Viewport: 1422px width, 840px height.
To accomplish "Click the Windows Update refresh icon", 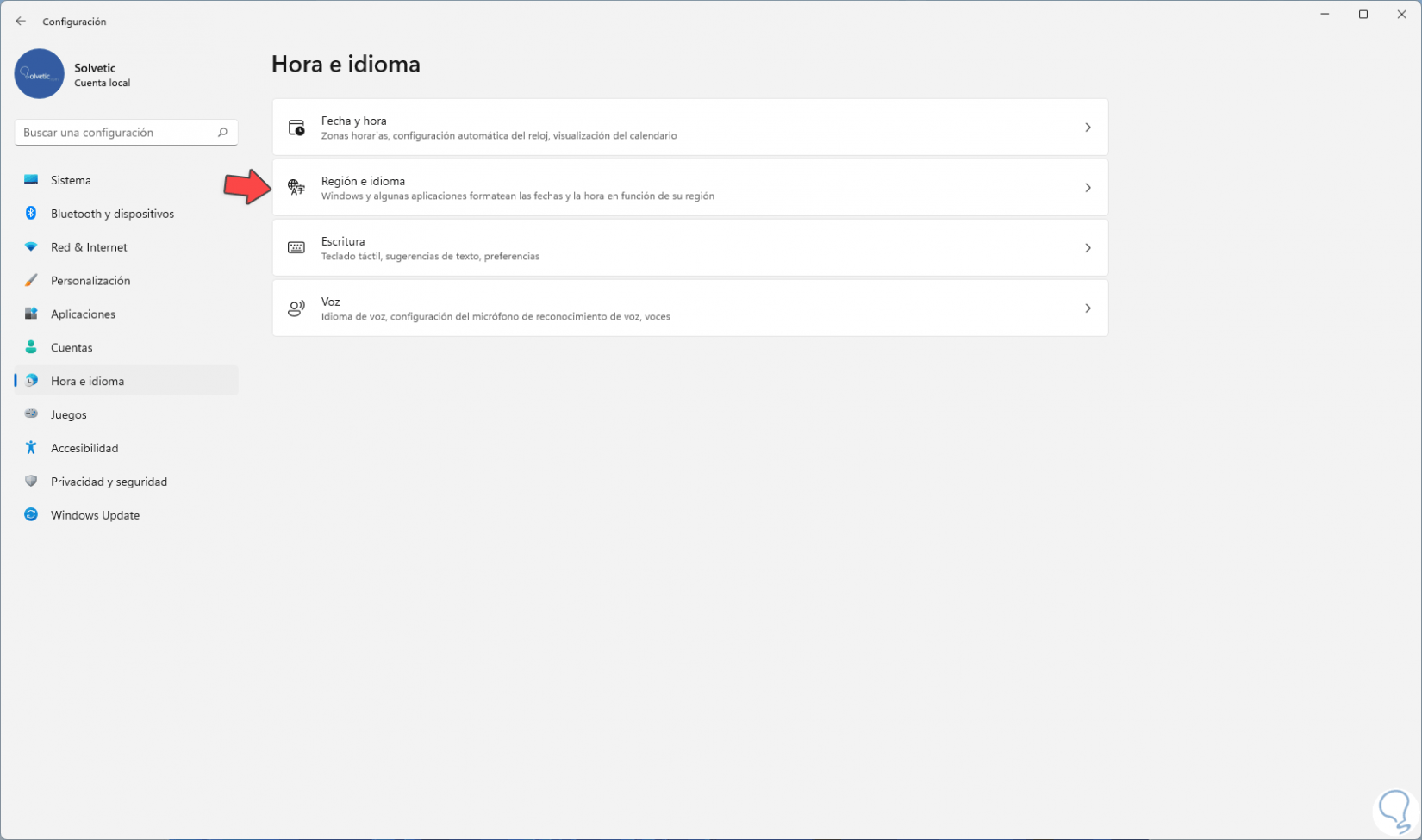I will pos(31,515).
